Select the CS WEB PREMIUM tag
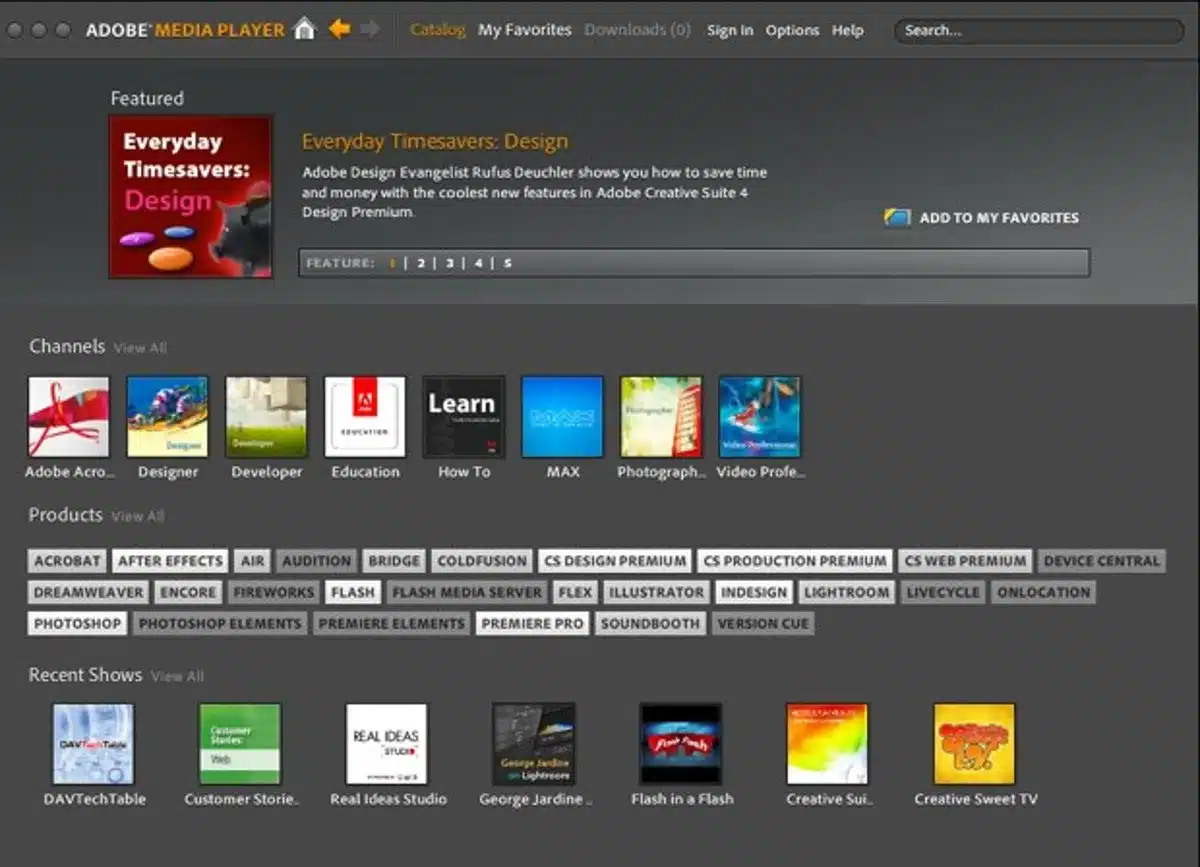The image size is (1200, 867). click(x=966, y=561)
